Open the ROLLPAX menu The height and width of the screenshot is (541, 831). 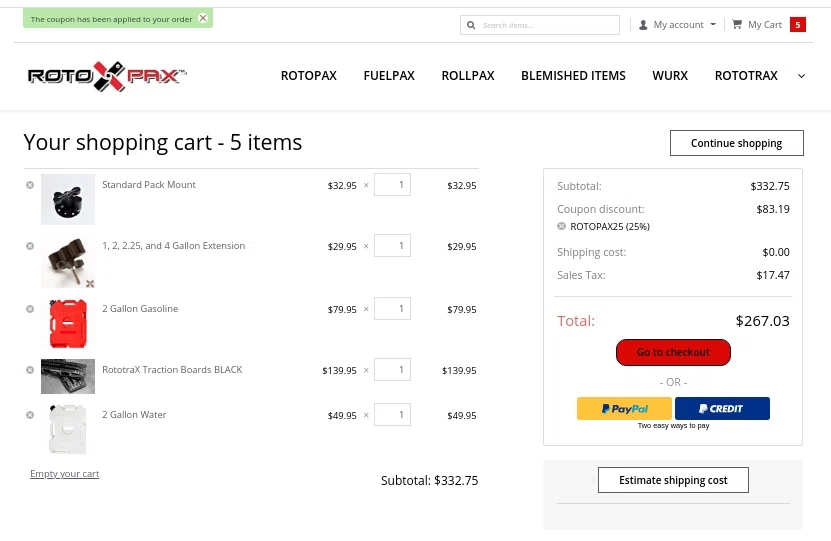click(468, 76)
